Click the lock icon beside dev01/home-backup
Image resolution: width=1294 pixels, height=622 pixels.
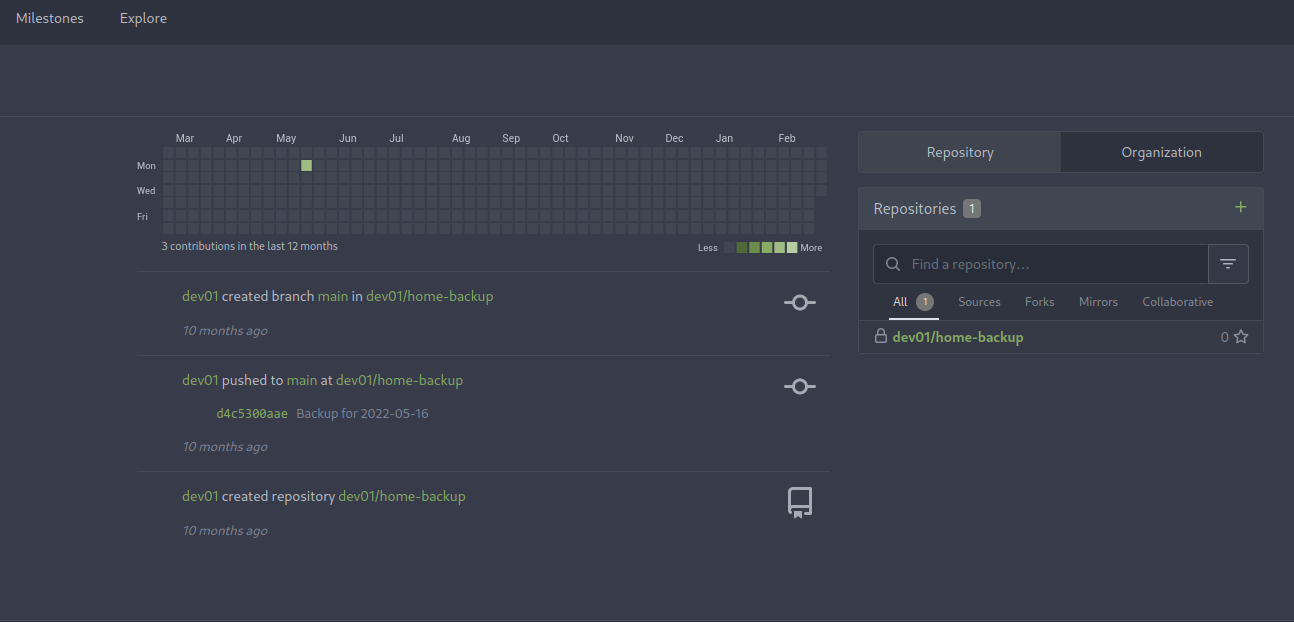pyautogui.click(x=881, y=336)
